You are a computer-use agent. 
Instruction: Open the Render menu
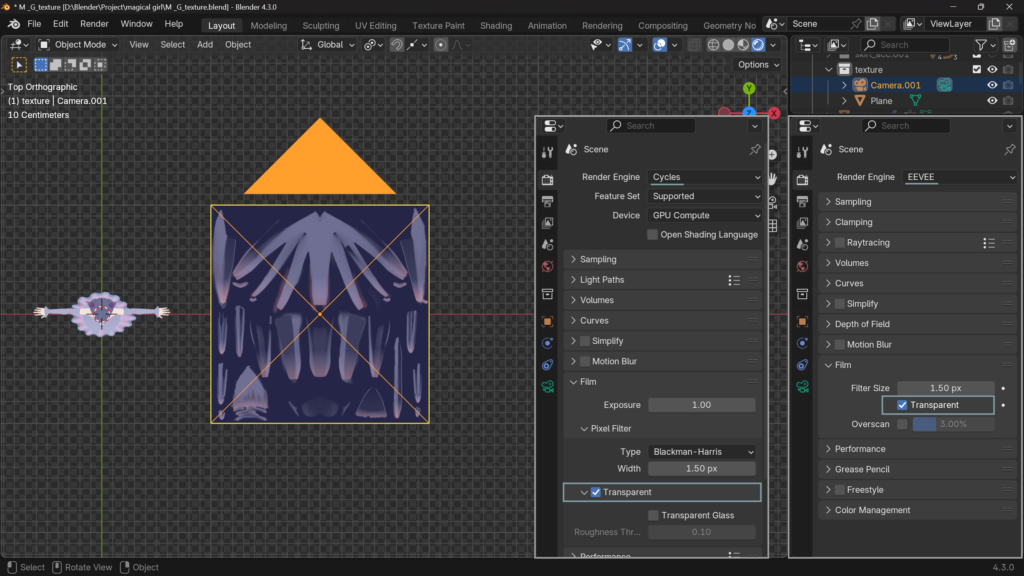click(x=94, y=24)
